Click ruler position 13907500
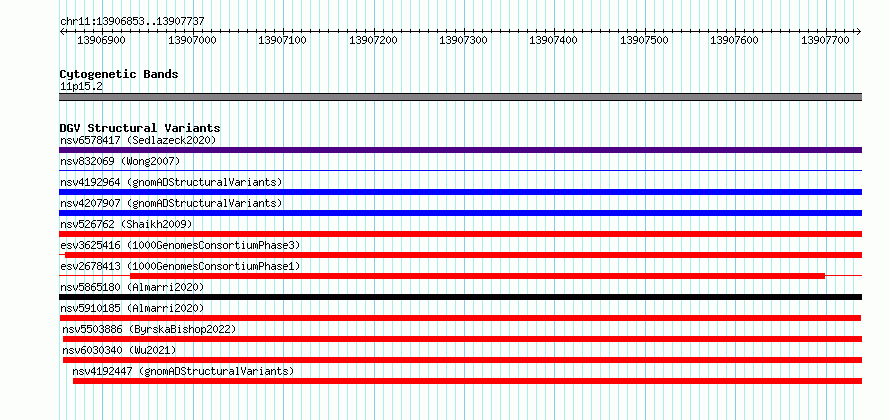This screenshot has height=420, width=890. pyautogui.click(x=645, y=40)
